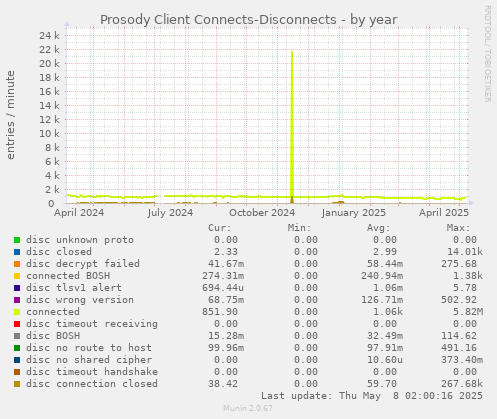497x419 pixels.
Task: Click the disc connection closed max 267.68k
Action: 462,384
